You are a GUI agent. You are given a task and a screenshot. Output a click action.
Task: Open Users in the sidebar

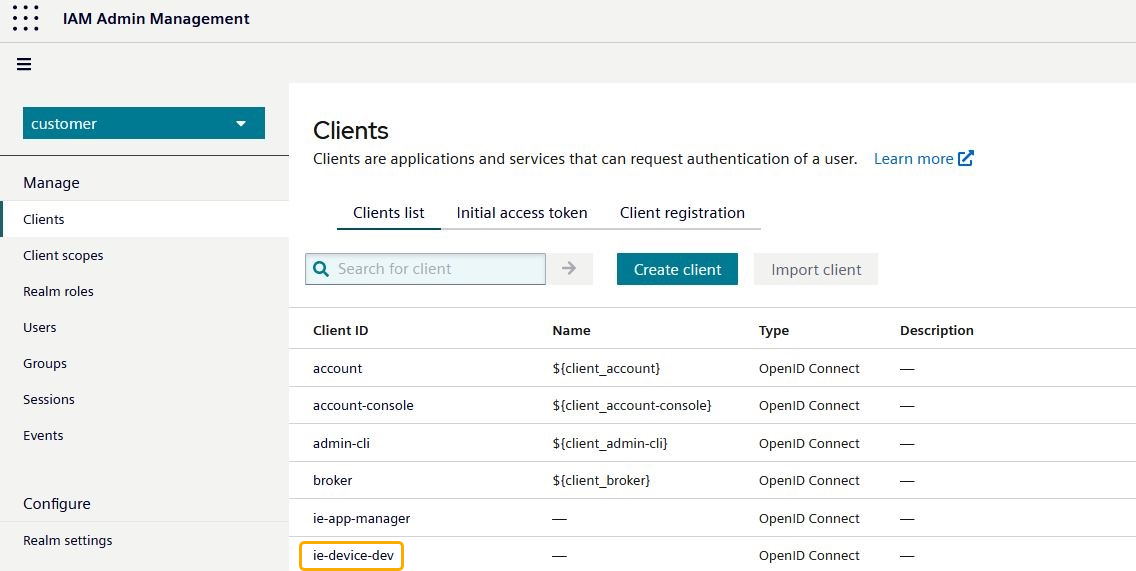(40, 327)
